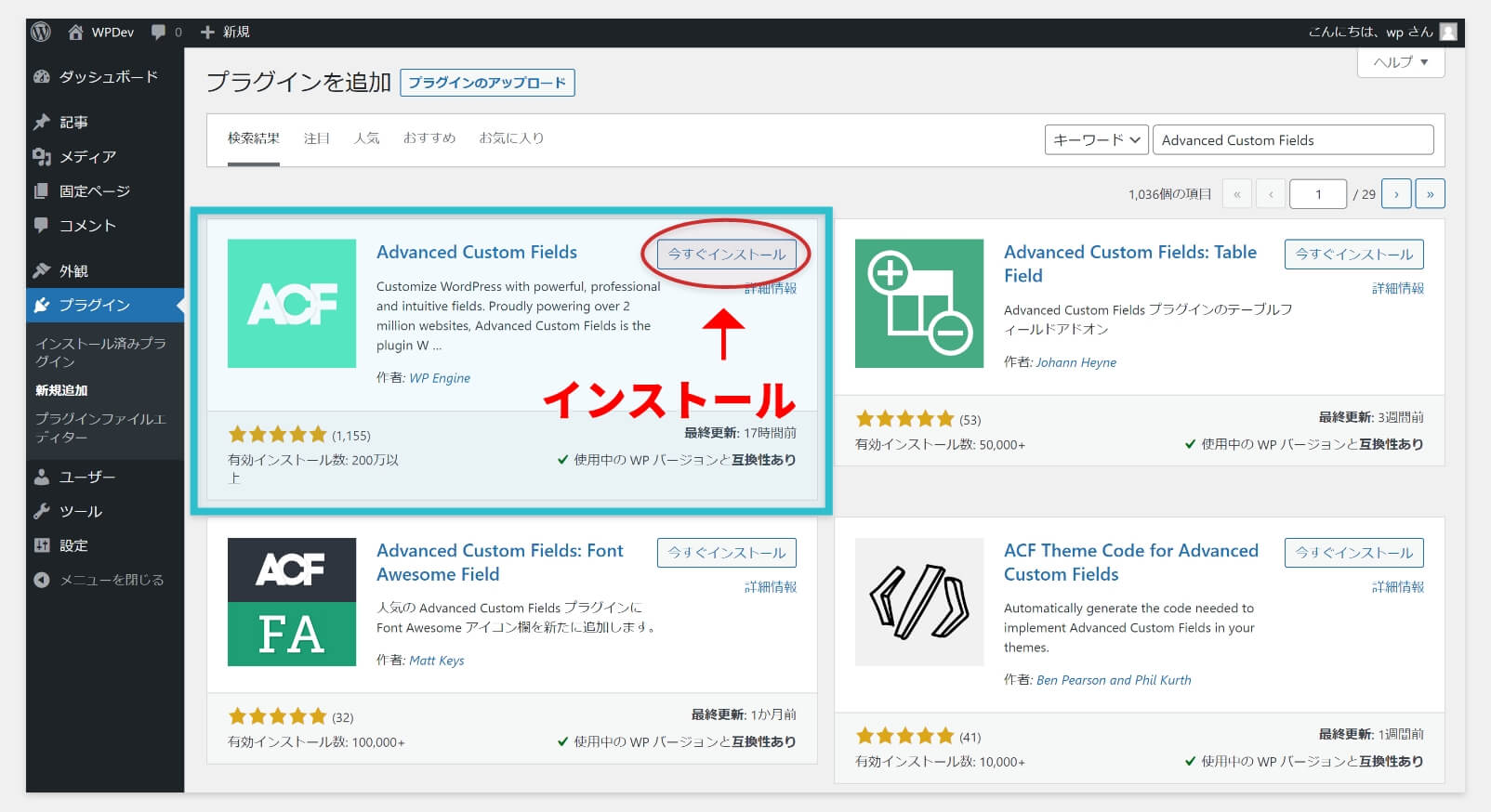
Task: Select 新規追加 submenu item
Action: pyautogui.click(x=61, y=390)
